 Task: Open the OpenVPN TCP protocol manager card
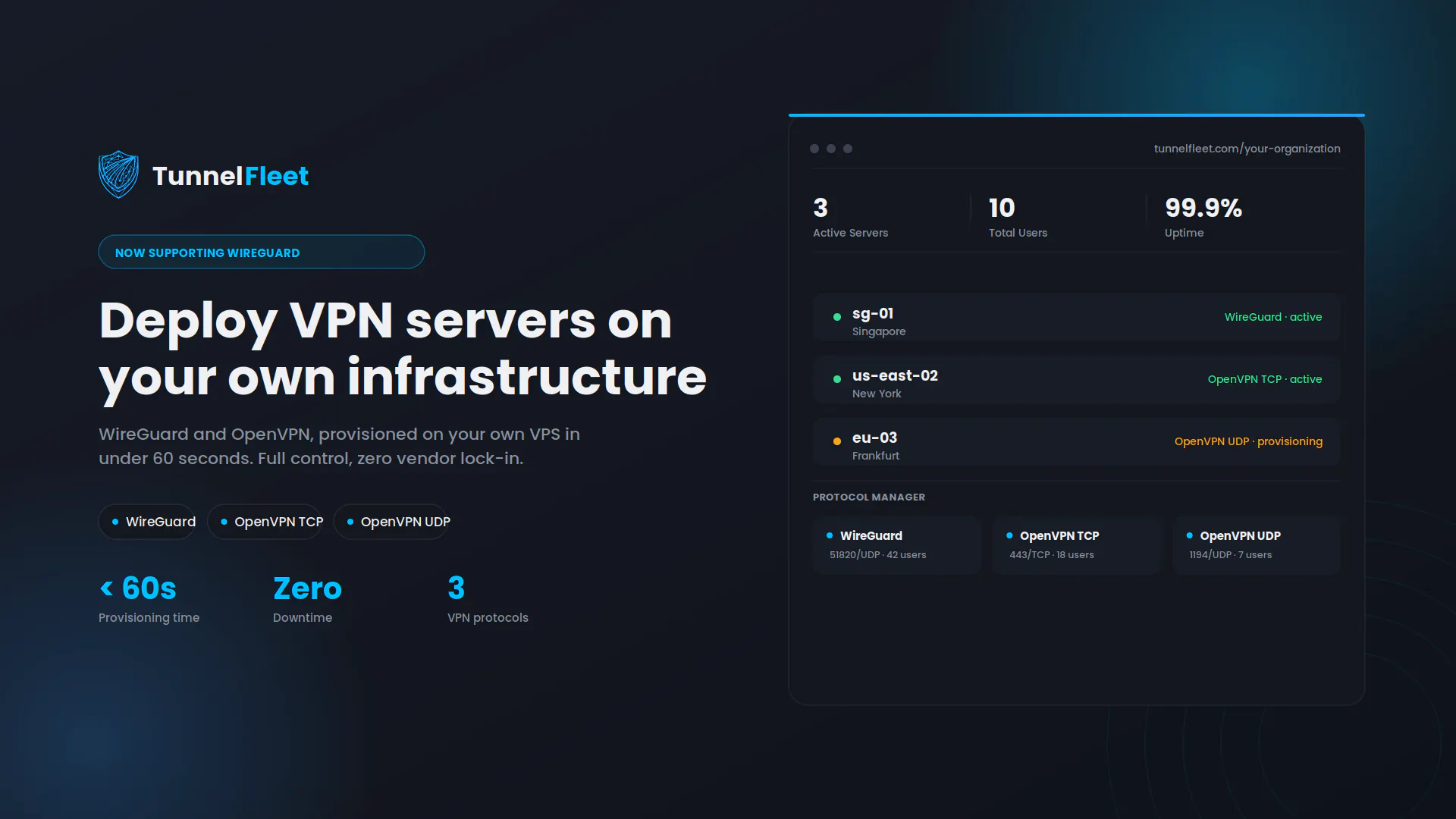pyautogui.click(x=1077, y=545)
